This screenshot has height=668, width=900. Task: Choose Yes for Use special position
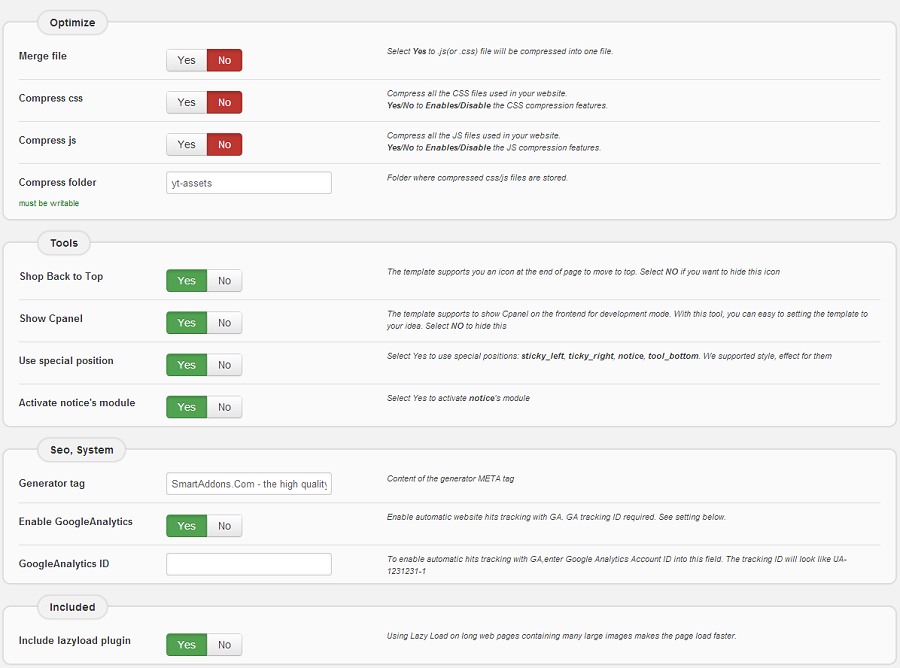[187, 365]
